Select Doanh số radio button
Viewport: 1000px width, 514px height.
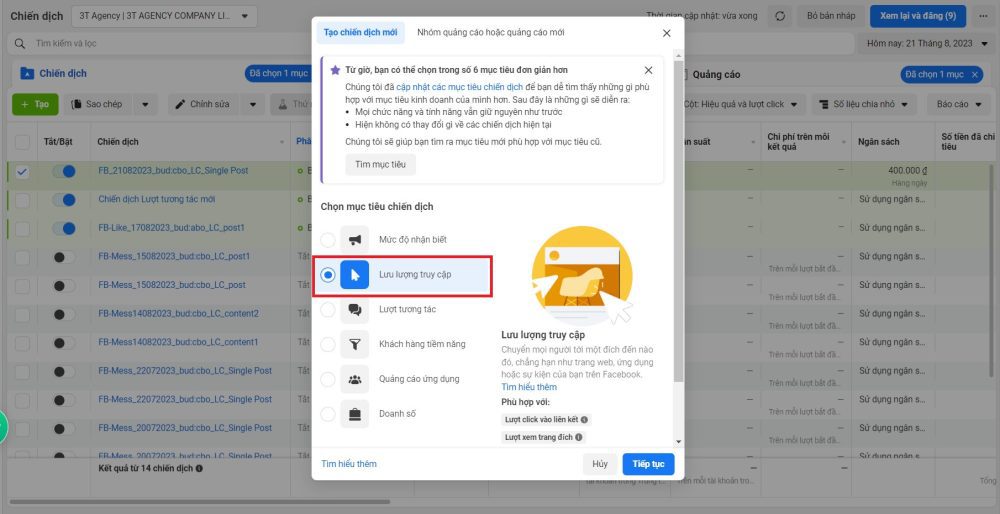pos(328,414)
